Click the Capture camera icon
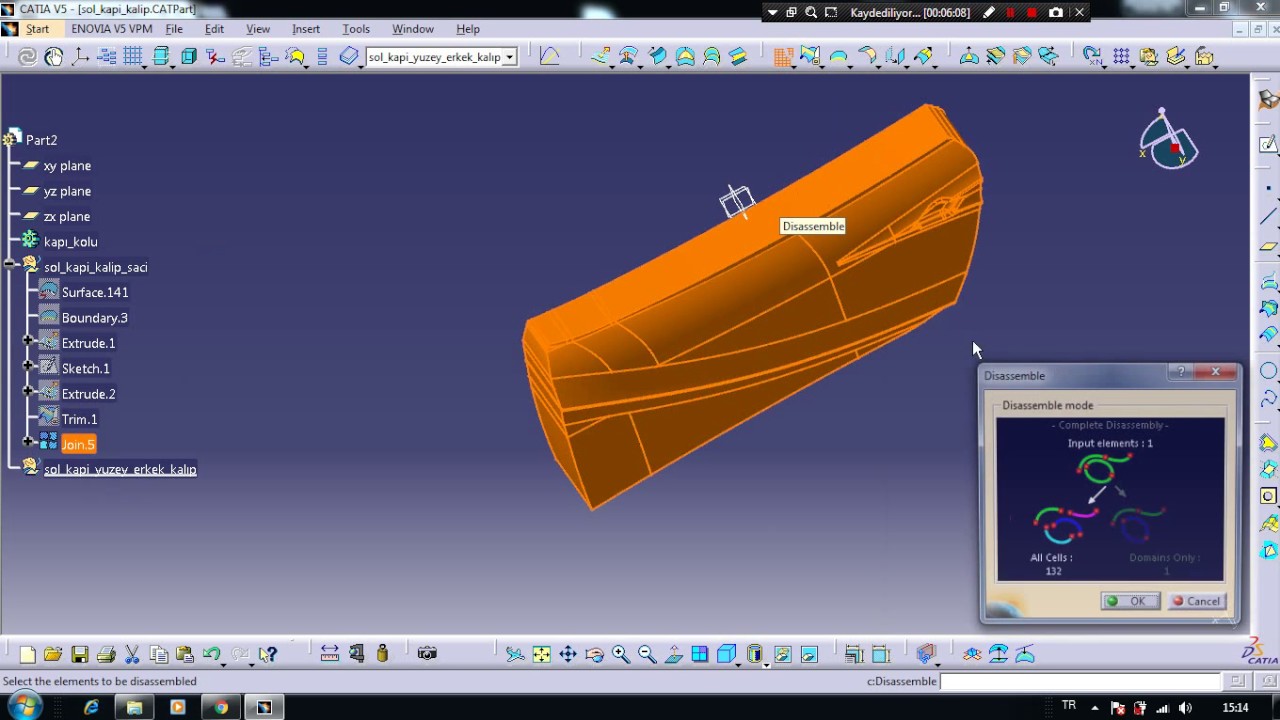This screenshot has height=720, width=1280. coord(427,654)
